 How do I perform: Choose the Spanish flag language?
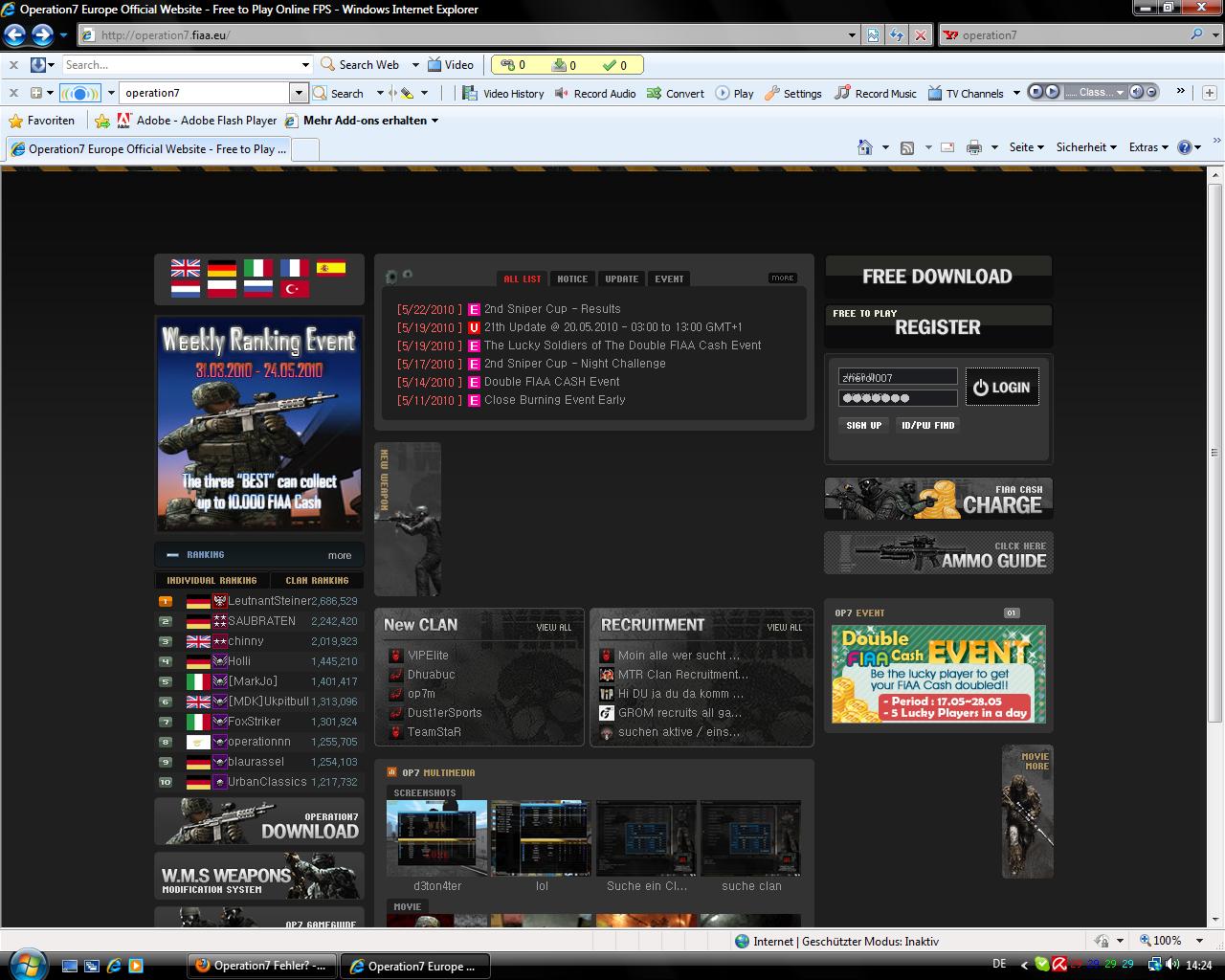pos(331,268)
